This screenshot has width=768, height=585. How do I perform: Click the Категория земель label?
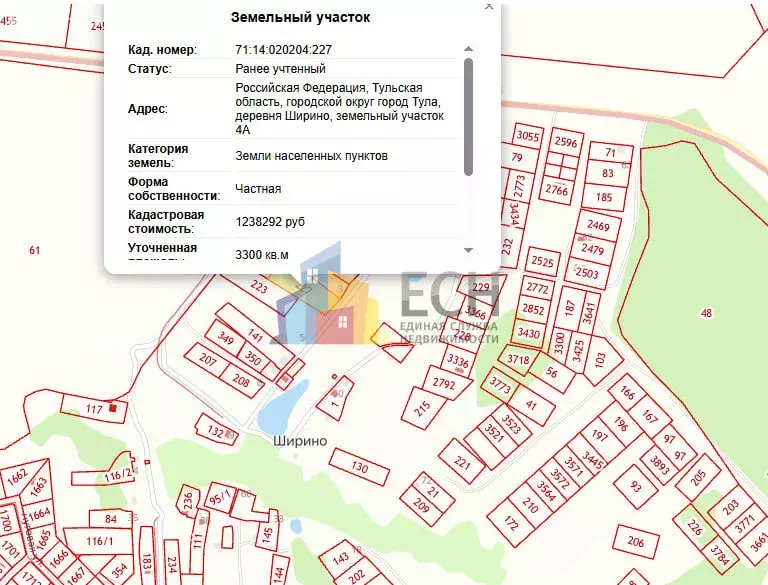tap(158, 156)
